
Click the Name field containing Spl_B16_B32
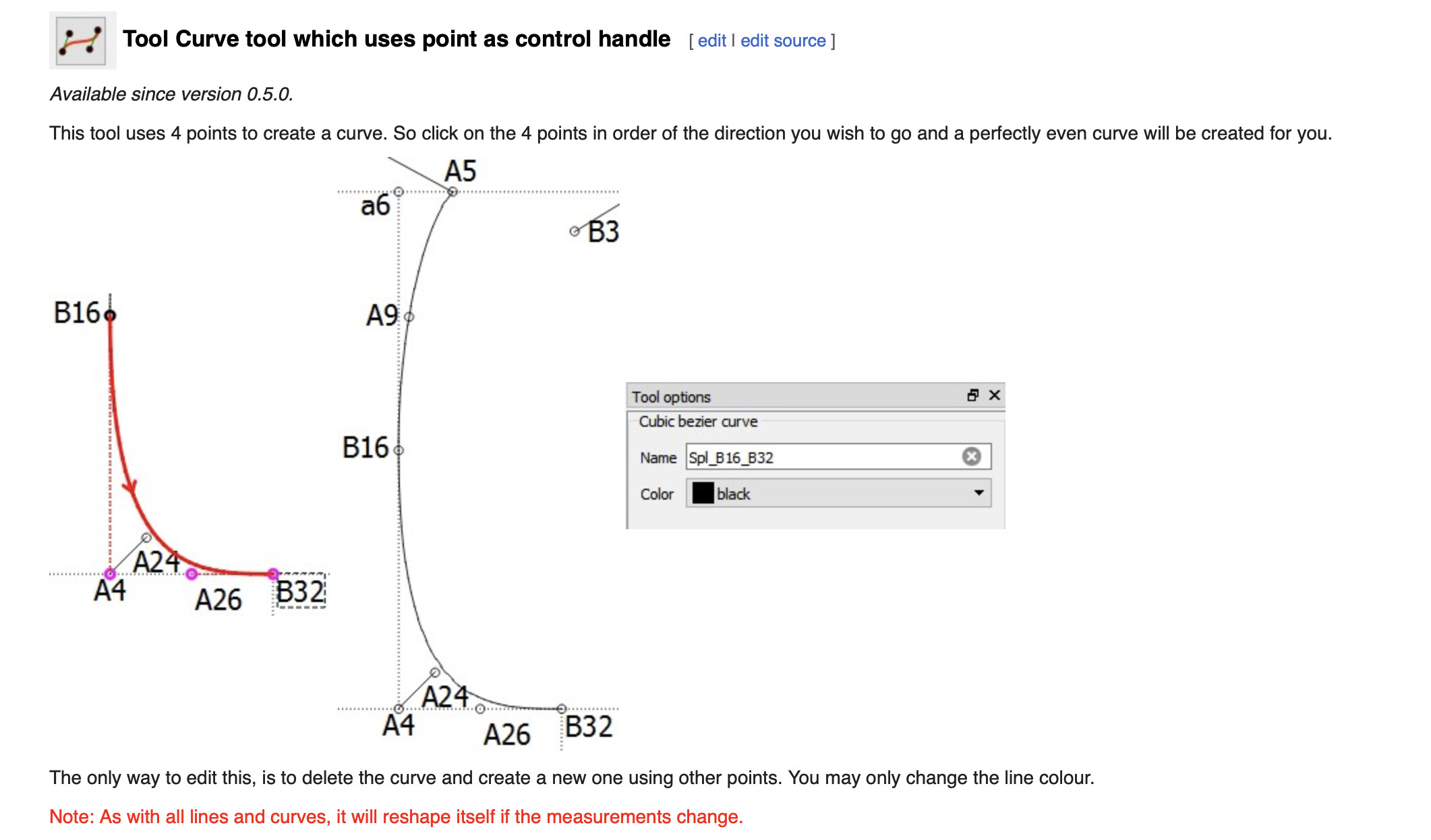click(823, 457)
